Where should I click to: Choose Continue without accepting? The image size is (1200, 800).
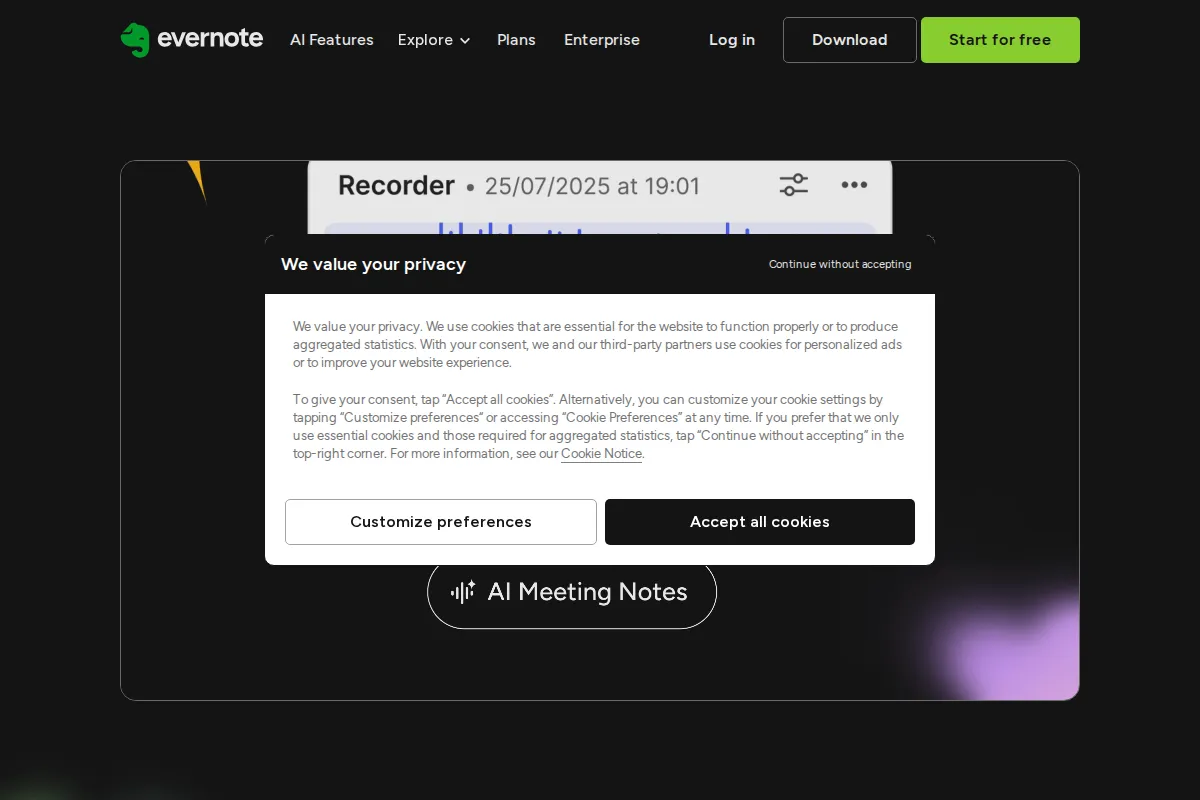(x=839, y=264)
